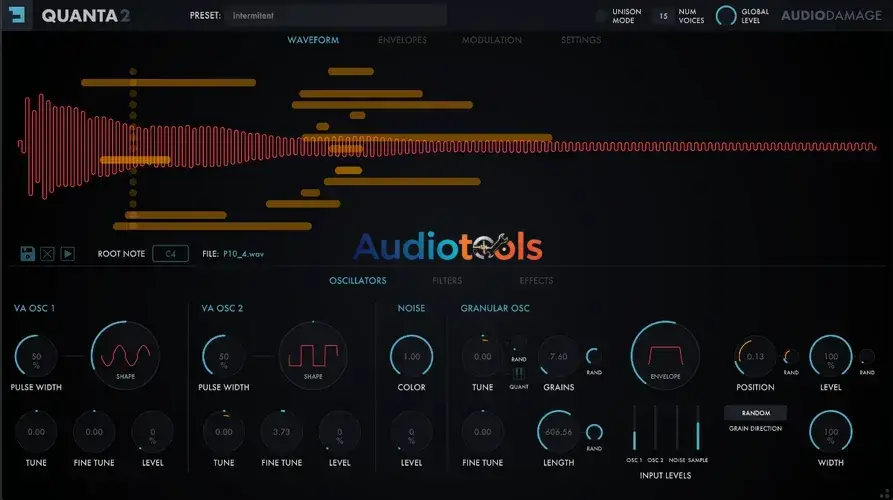
Task: Switch to the Envelopes tab
Action: (402, 40)
